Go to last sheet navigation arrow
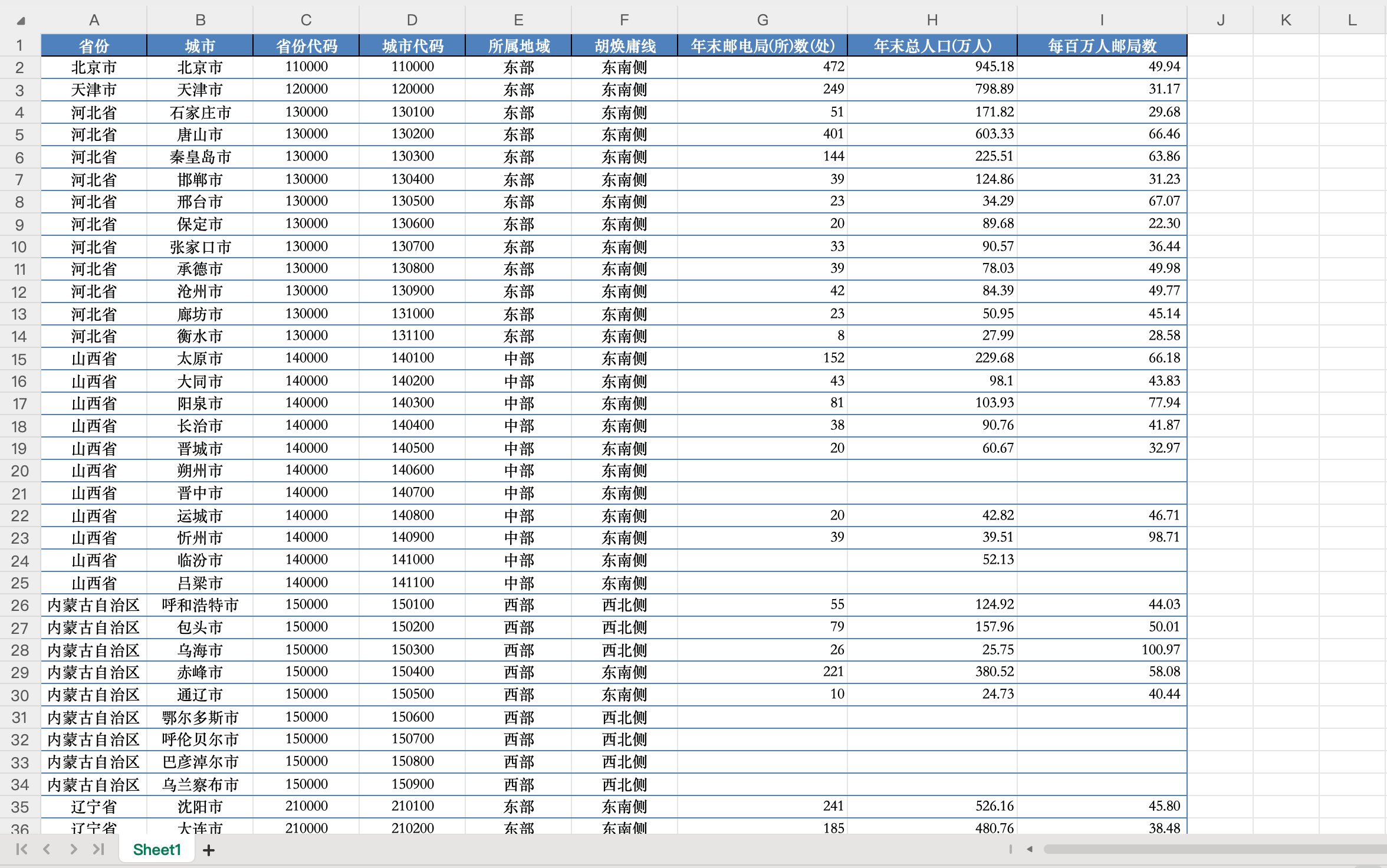The height and width of the screenshot is (868, 1387). [98, 849]
